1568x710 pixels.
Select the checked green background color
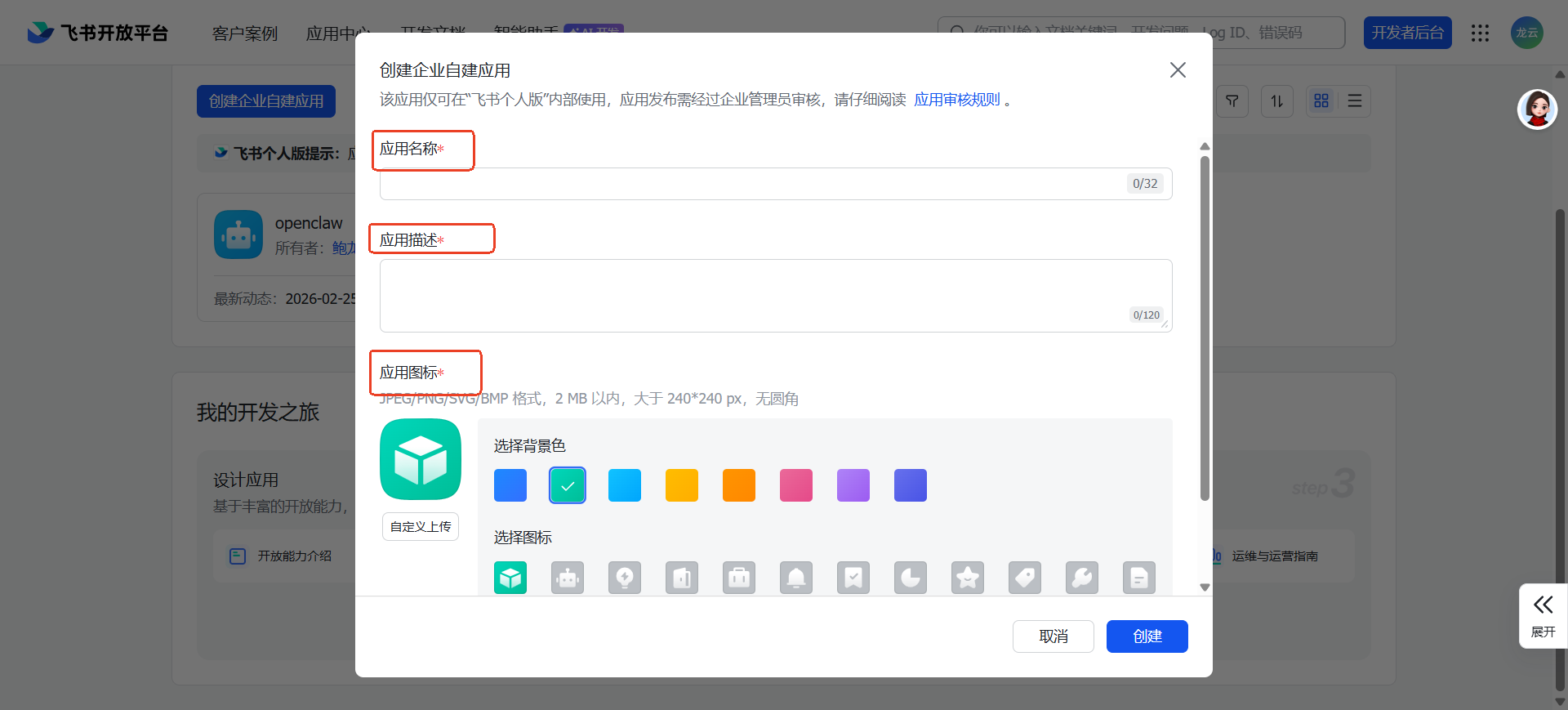[568, 485]
